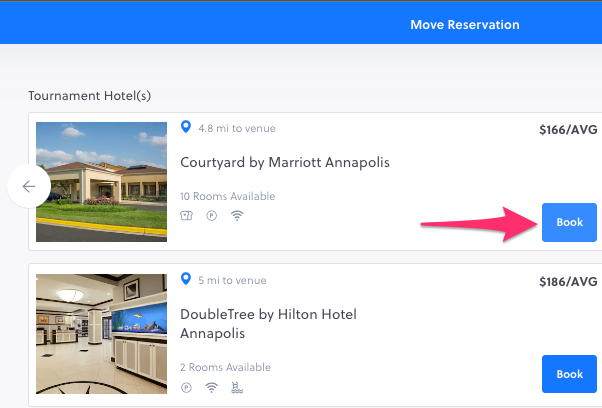Open the Courtyard by Marriott hotel photo

click(x=101, y=182)
